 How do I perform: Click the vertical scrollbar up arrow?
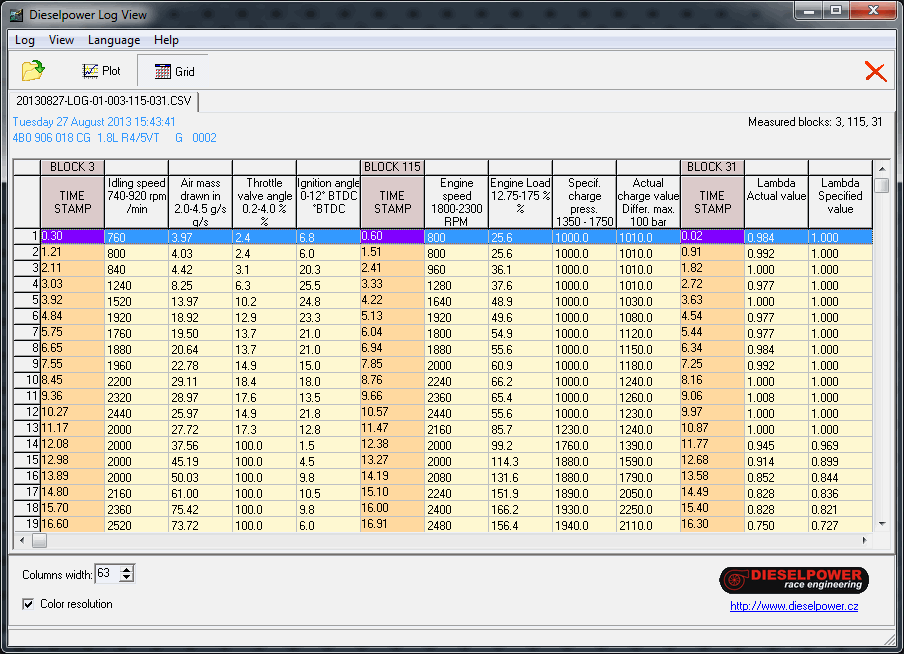(x=882, y=168)
